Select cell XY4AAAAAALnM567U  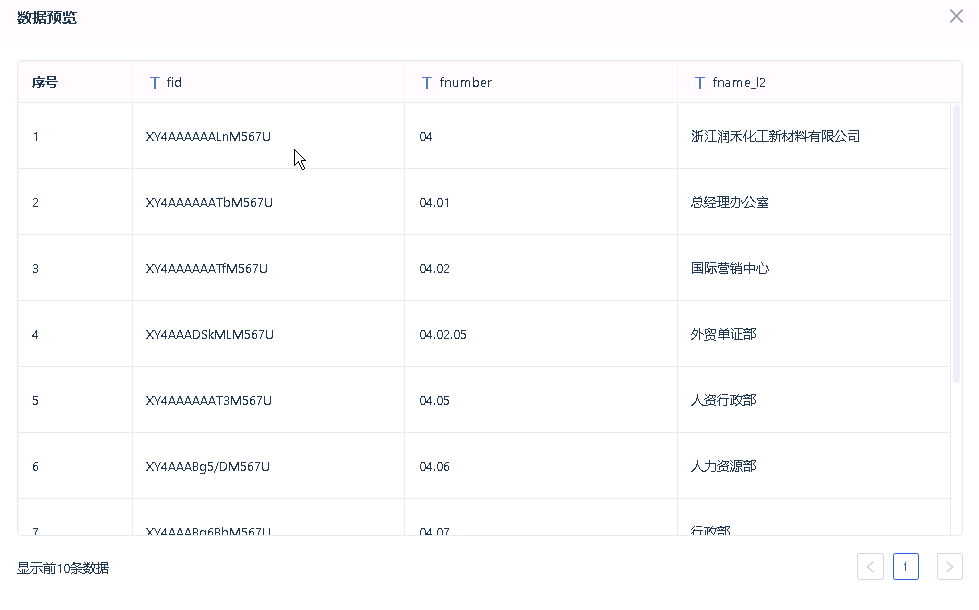pyautogui.click(x=208, y=137)
